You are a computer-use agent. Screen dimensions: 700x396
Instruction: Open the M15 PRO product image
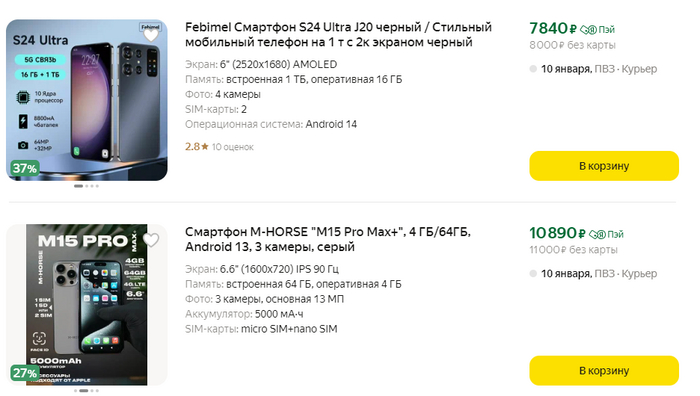pyautogui.click(x=87, y=305)
